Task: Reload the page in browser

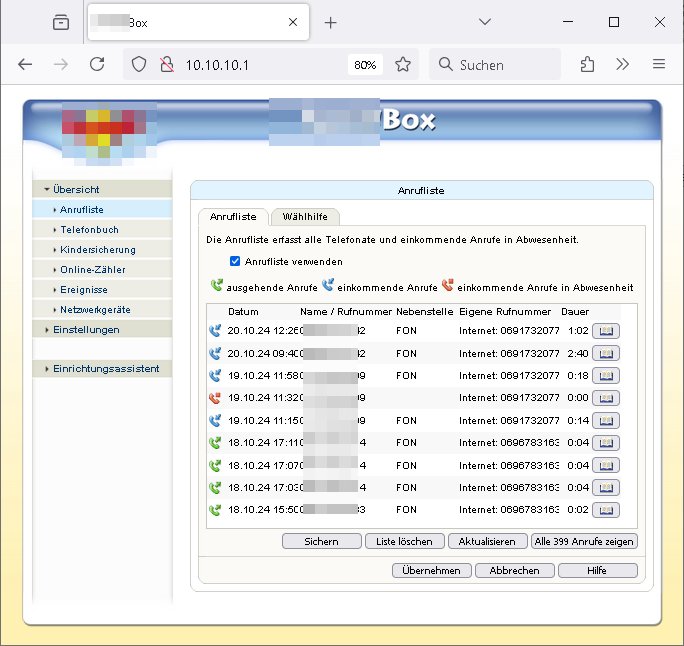Action: 97,64
